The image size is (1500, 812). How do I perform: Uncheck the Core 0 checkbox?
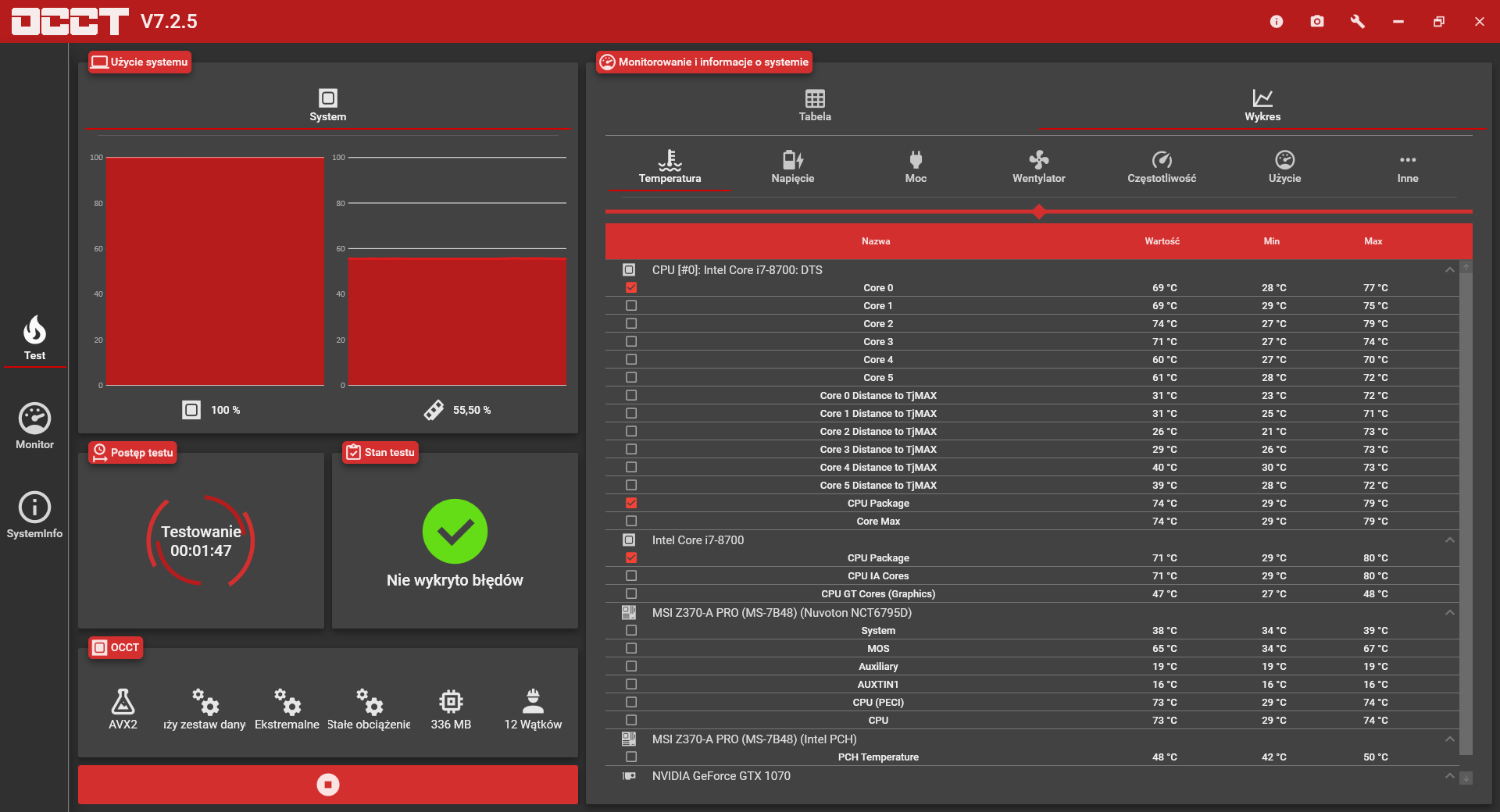pos(631,288)
